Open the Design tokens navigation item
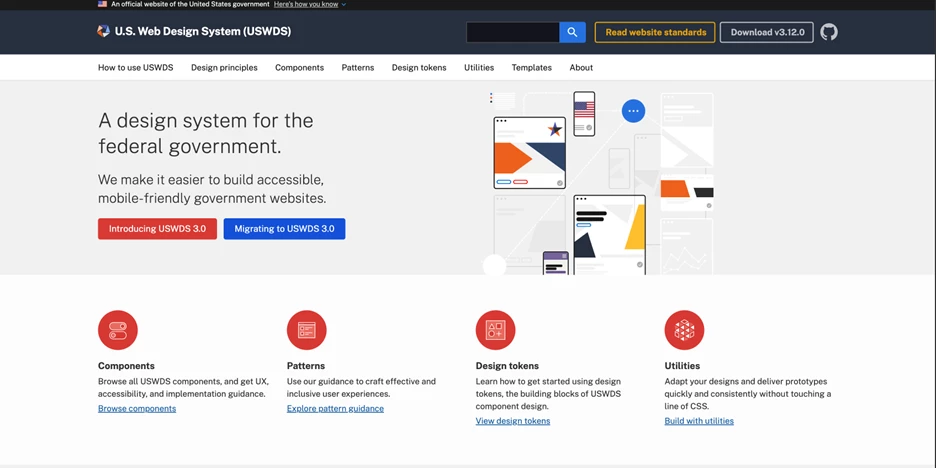This screenshot has height=468, width=936. tap(419, 67)
